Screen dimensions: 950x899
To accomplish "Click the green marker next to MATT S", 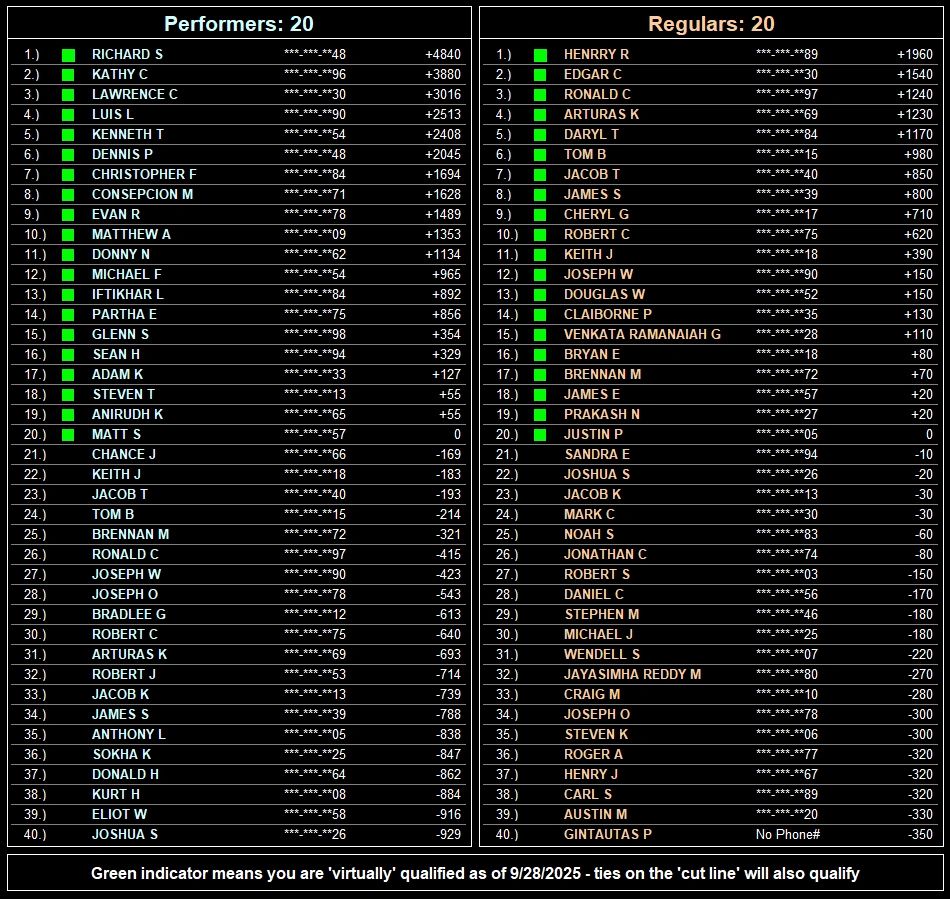I will pos(69,435).
